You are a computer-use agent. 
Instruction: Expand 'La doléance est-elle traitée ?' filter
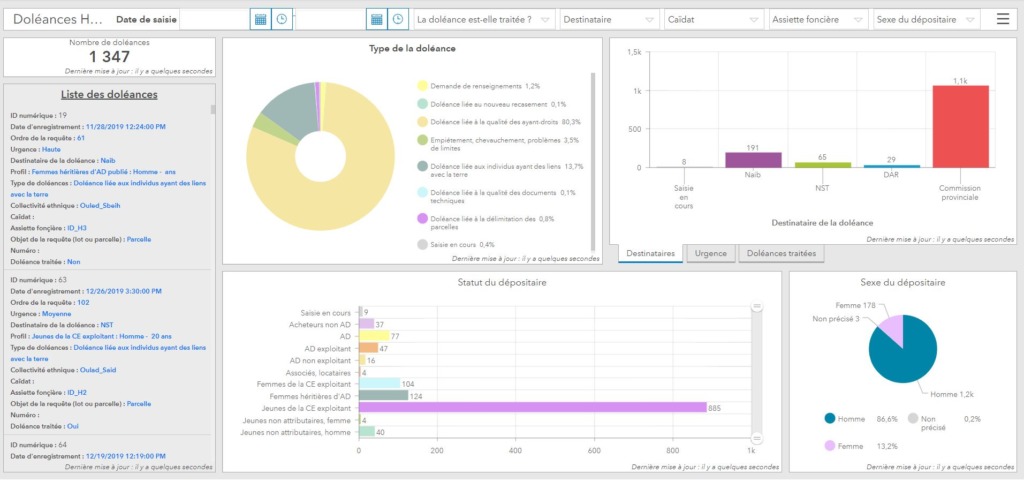pyautogui.click(x=485, y=20)
